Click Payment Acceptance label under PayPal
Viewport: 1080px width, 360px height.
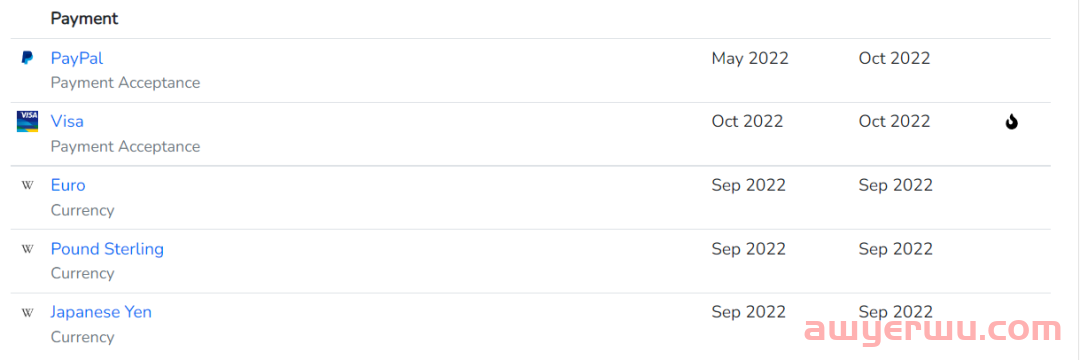click(x=125, y=83)
